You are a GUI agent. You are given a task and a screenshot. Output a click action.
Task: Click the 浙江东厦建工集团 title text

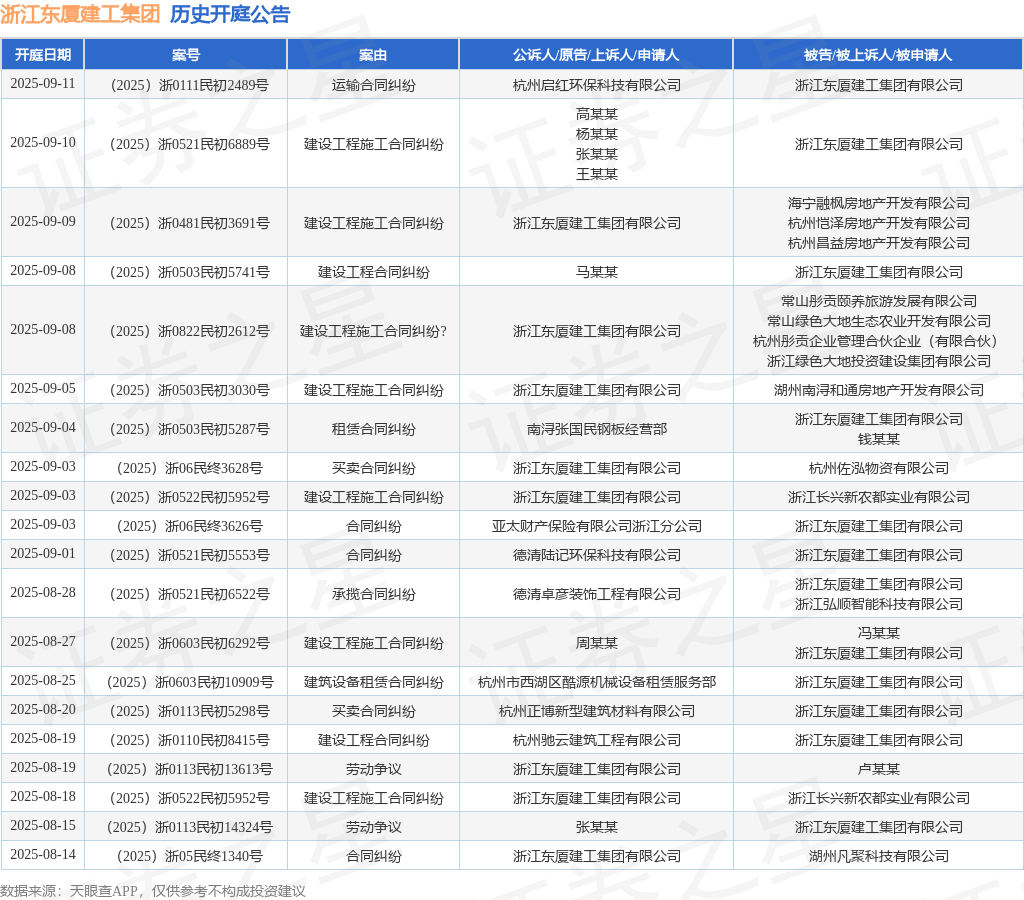(80, 14)
